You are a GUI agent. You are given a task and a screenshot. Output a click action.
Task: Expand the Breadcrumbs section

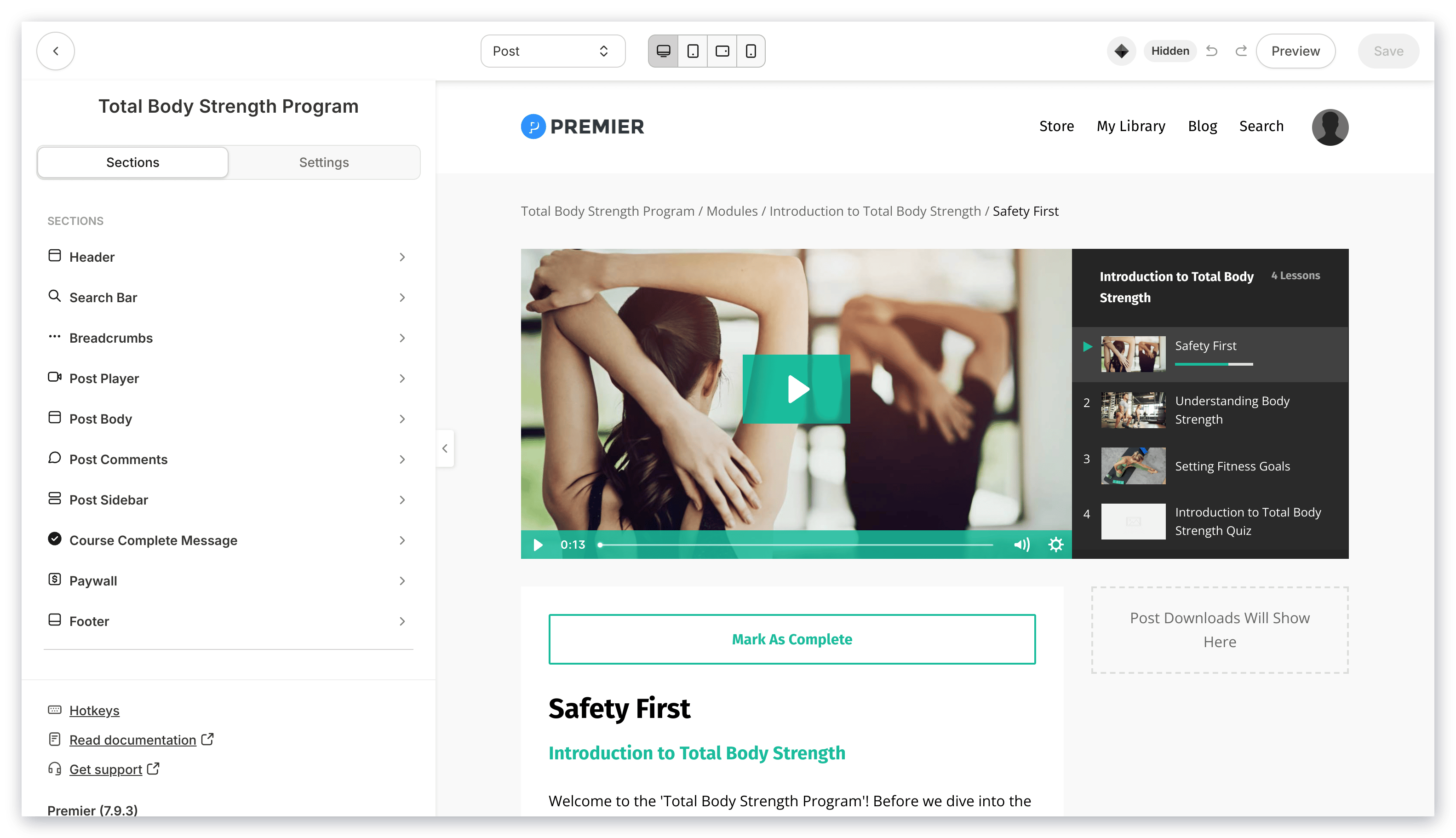(x=228, y=338)
